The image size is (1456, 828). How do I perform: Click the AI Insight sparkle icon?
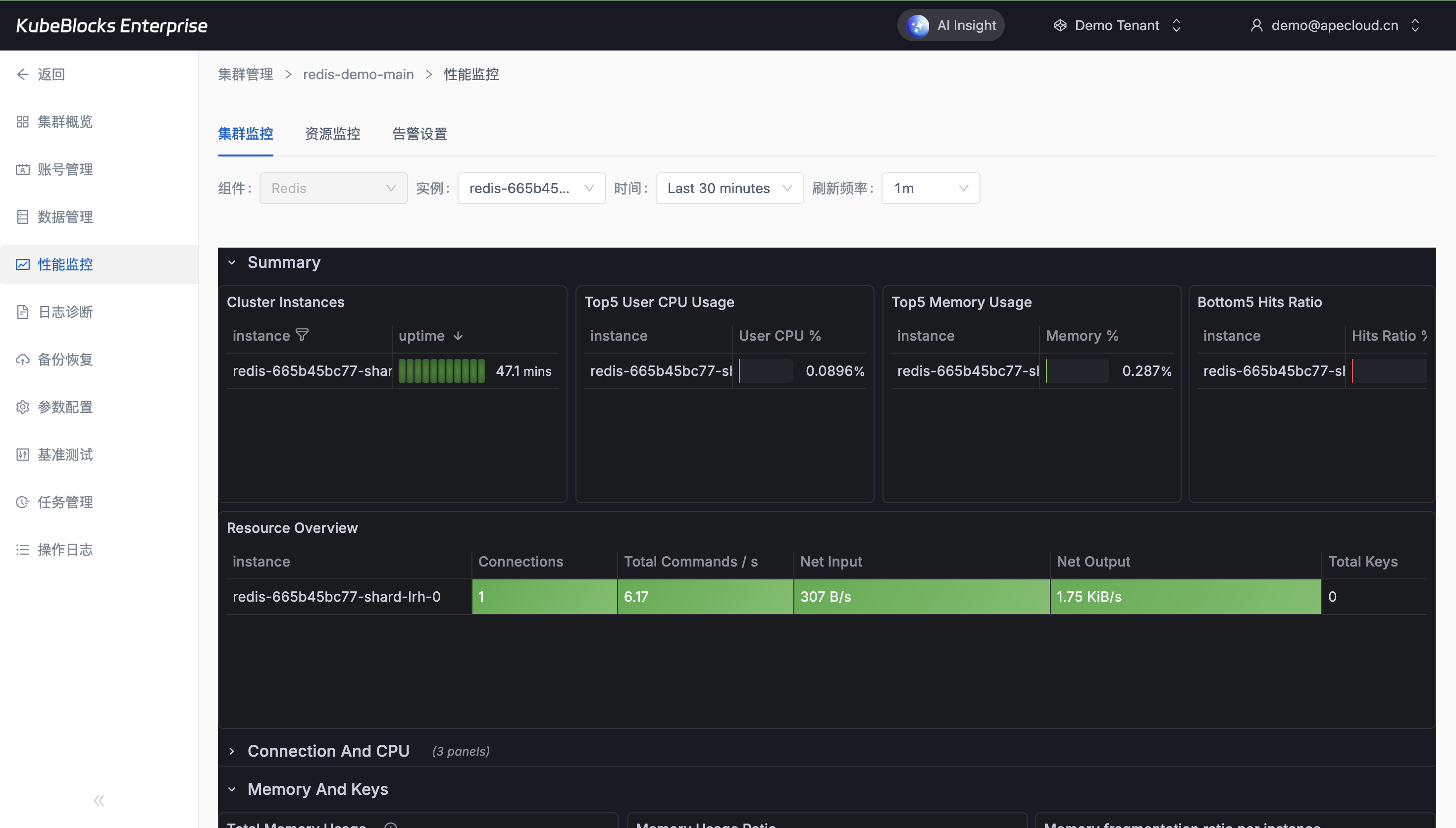tap(918, 26)
